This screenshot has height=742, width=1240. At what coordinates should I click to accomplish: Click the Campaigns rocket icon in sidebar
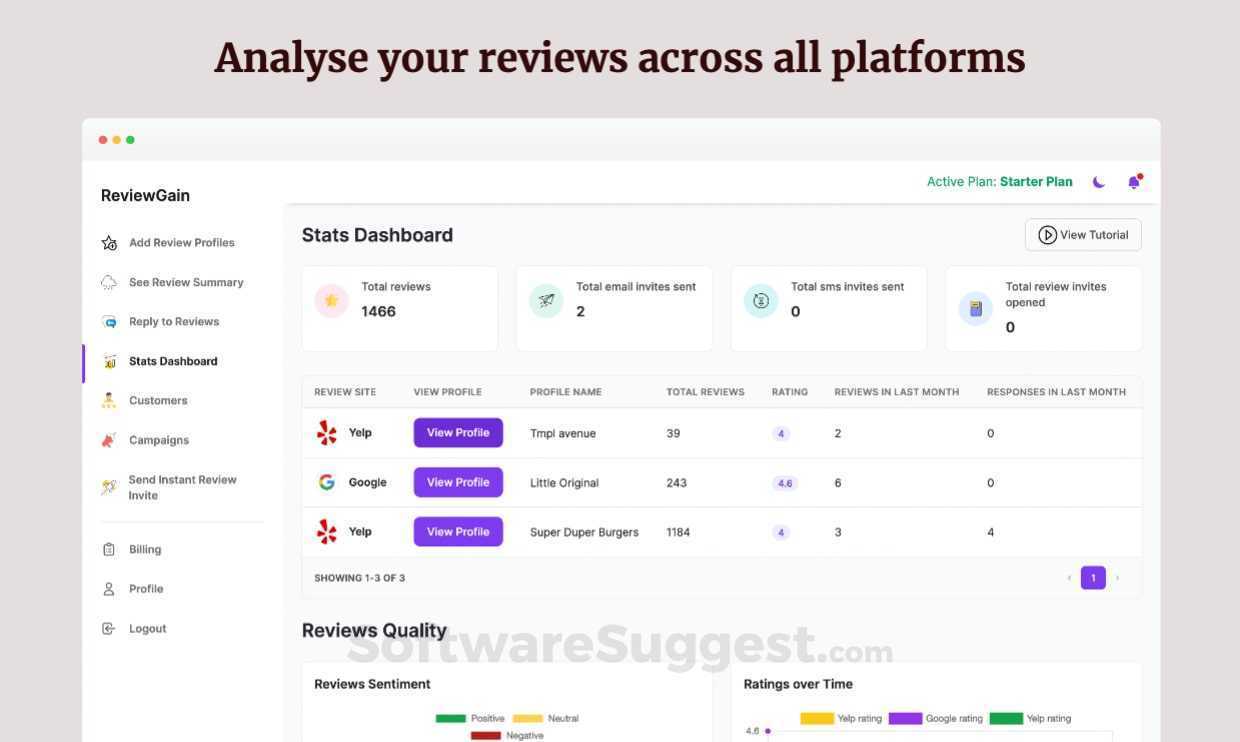[108, 440]
